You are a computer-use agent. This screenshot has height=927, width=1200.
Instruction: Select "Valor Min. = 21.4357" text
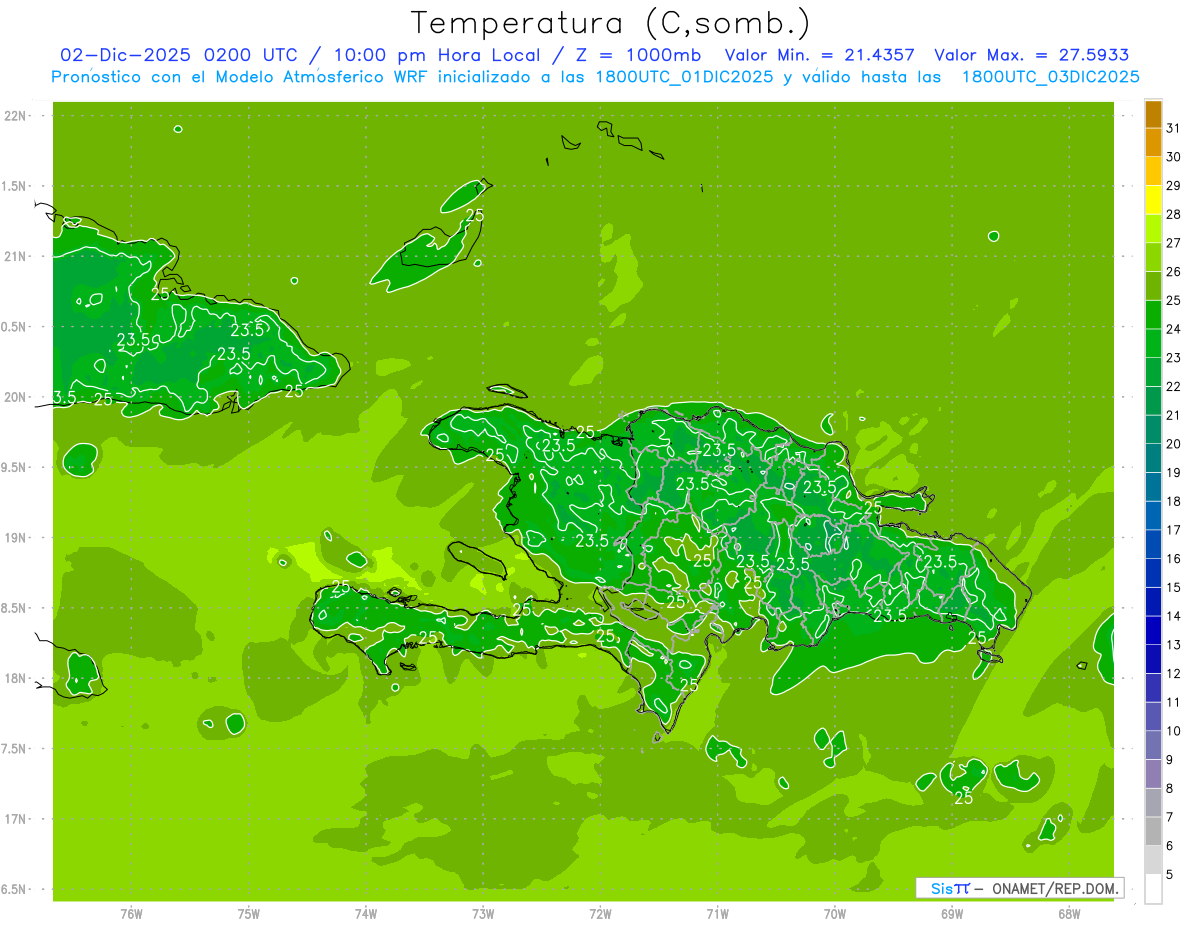coord(819,55)
